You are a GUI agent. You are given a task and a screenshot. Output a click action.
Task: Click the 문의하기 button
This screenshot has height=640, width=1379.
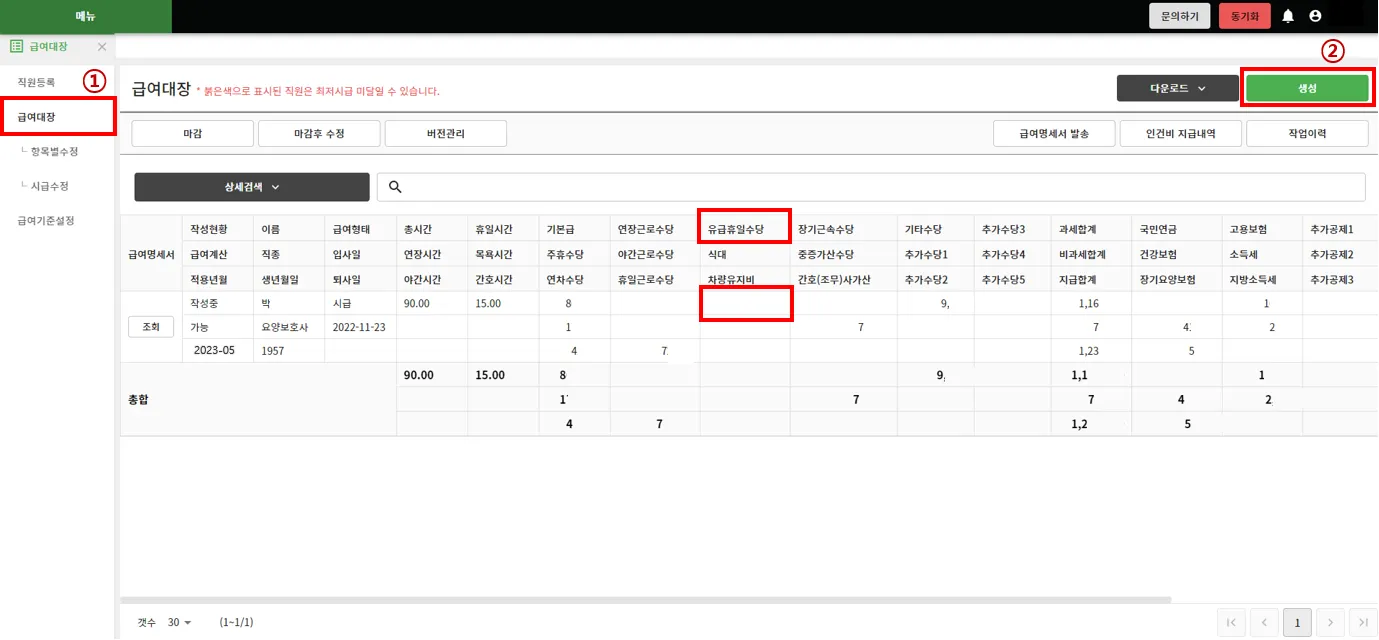point(1180,16)
